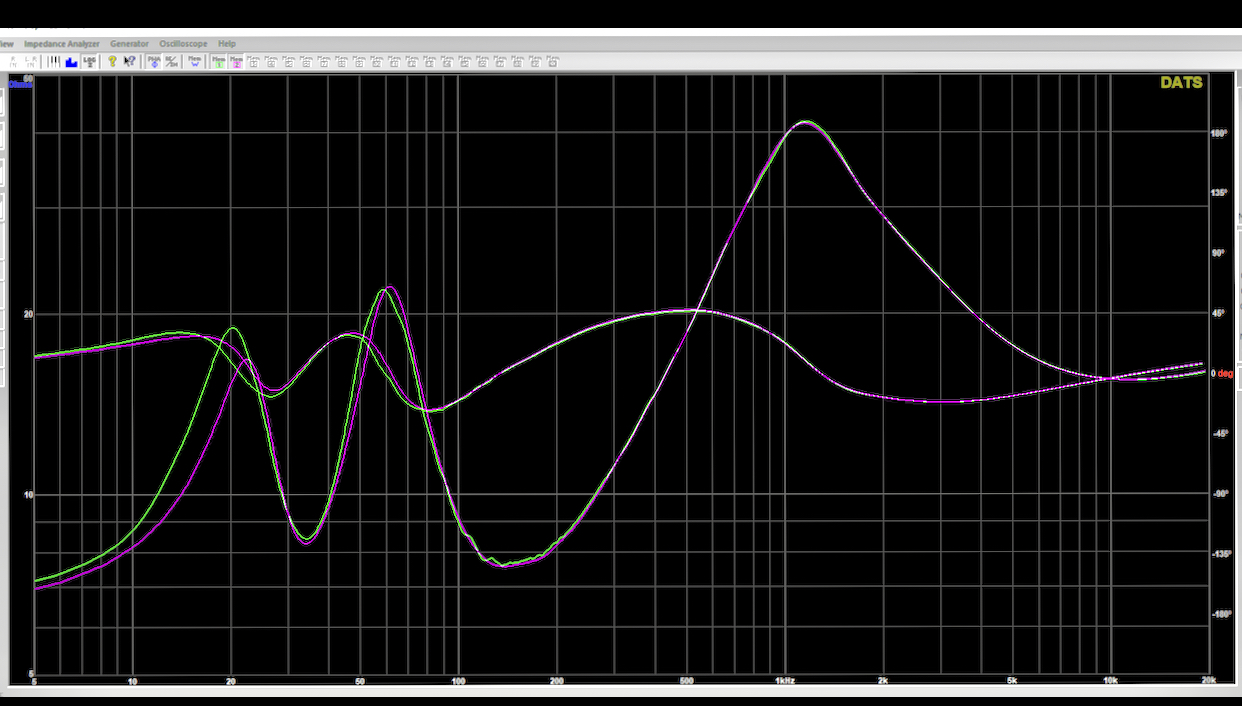
Task: Activate the context help pointer icon
Action: (x=130, y=61)
